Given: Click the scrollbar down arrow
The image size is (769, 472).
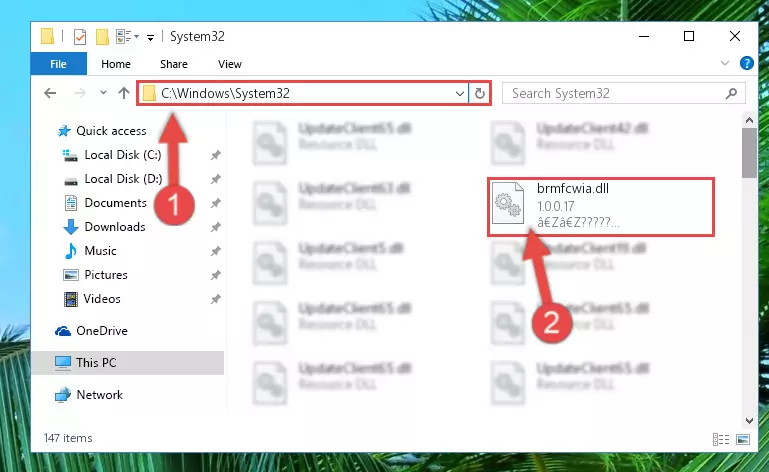Looking at the screenshot, I should pos(749,420).
